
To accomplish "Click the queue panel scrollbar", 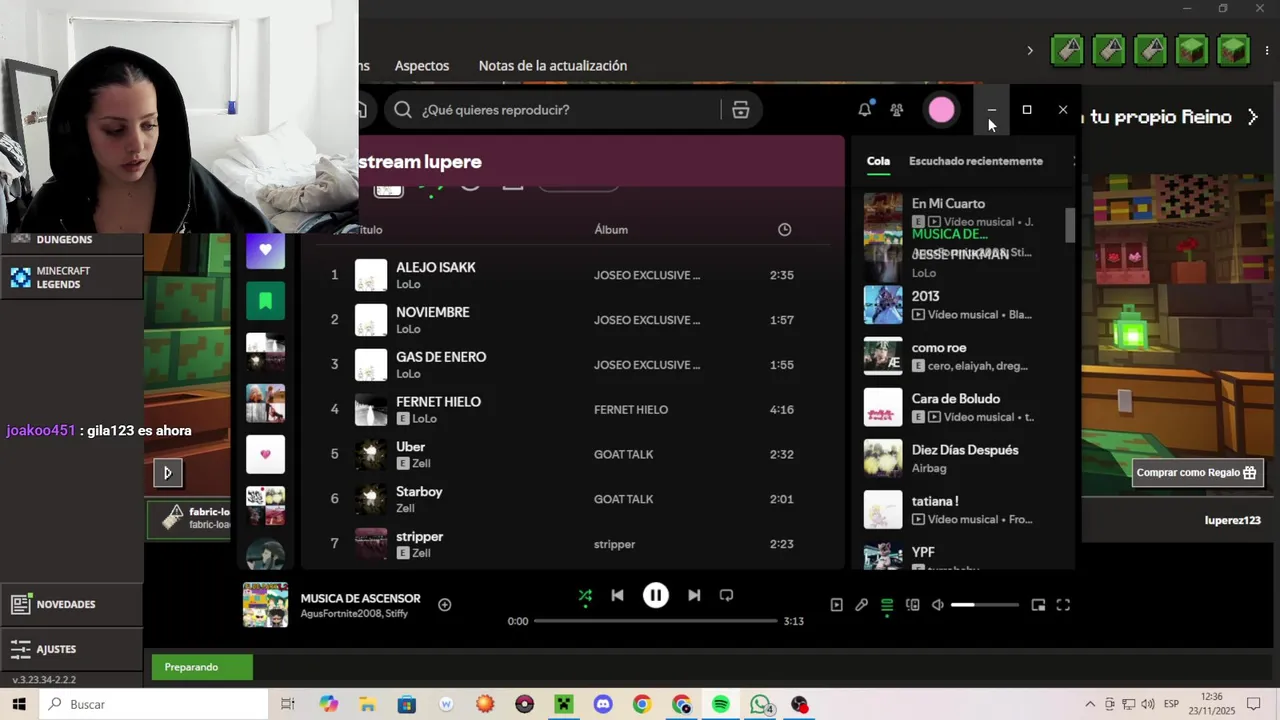I will pyautogui.click(x=1070, y=225).
